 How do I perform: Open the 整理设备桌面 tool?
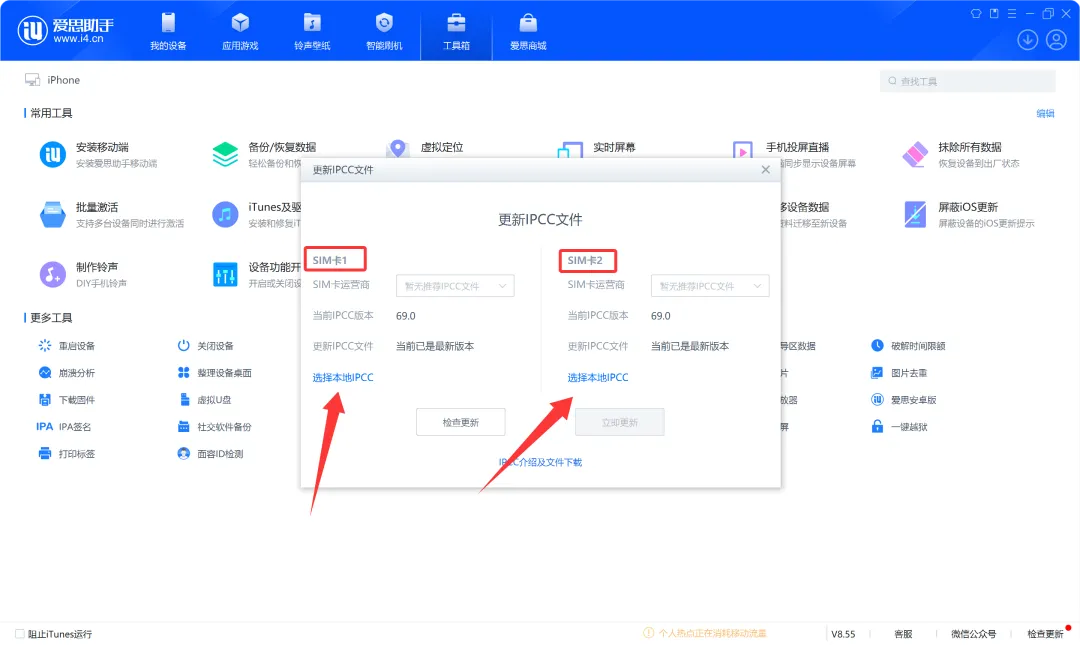[x=214, y=373]
